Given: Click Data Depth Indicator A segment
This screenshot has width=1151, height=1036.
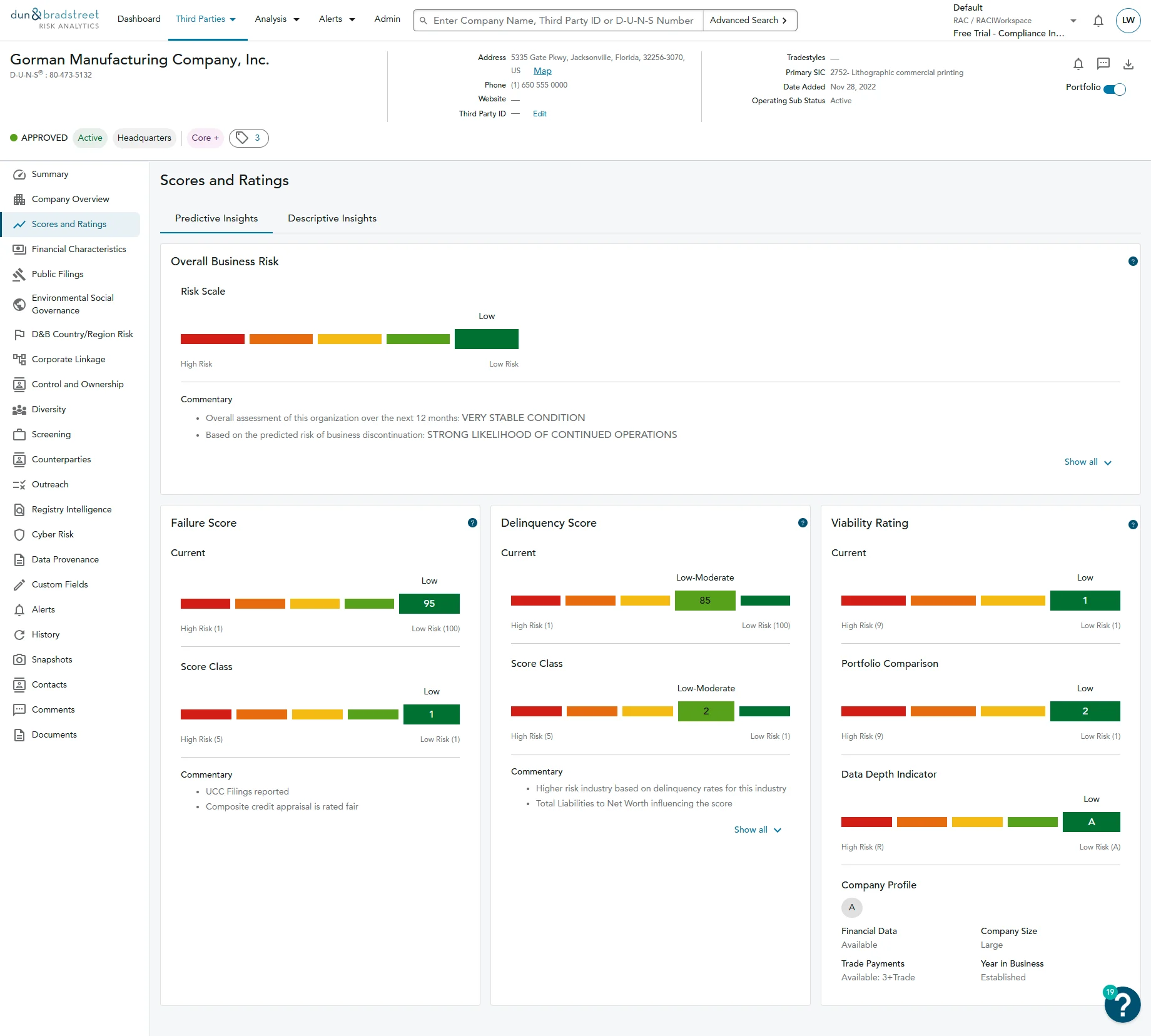Looking at the screenshot, I should pos(1092,822).
